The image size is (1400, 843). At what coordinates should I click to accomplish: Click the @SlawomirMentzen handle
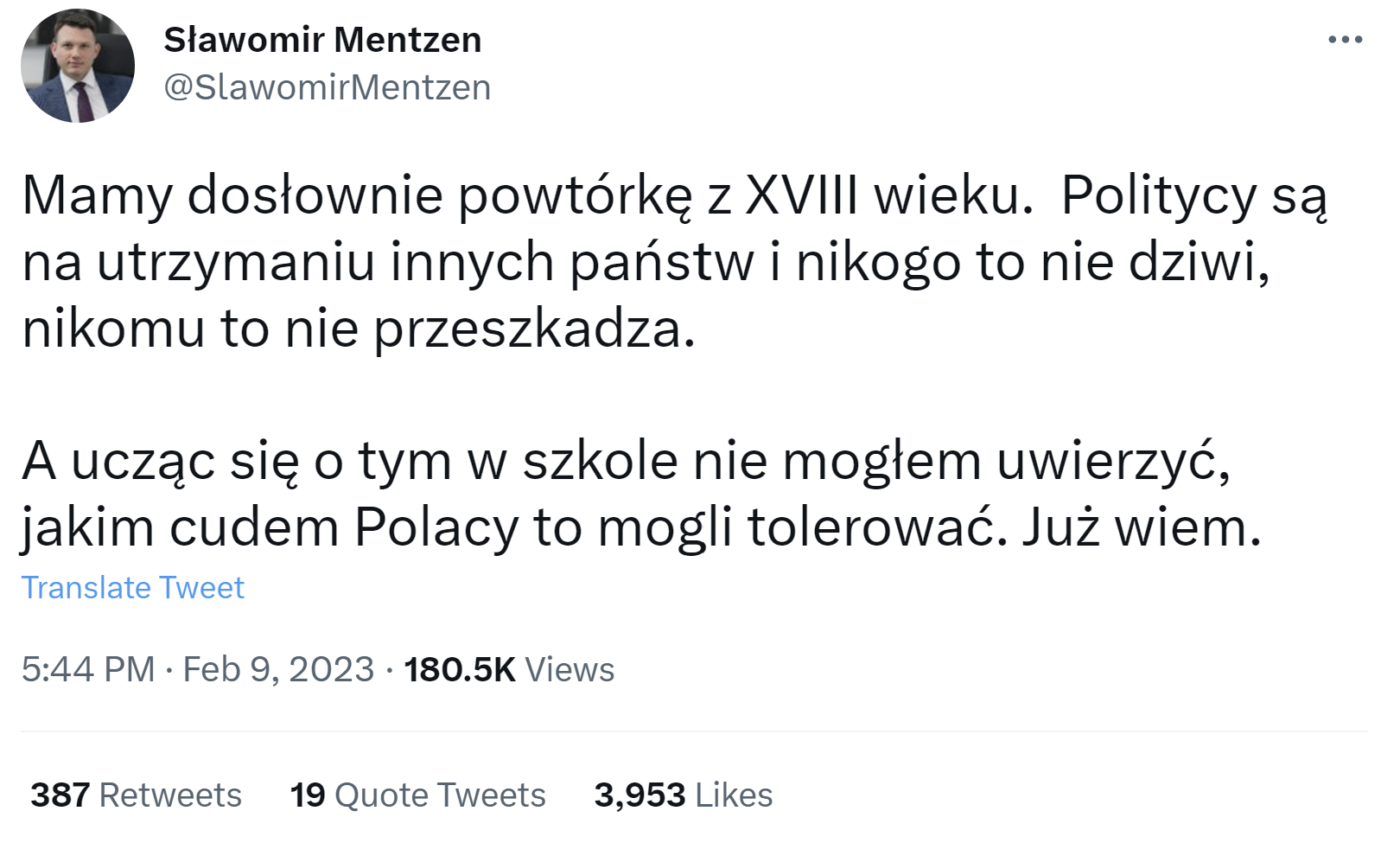point(327,87)
